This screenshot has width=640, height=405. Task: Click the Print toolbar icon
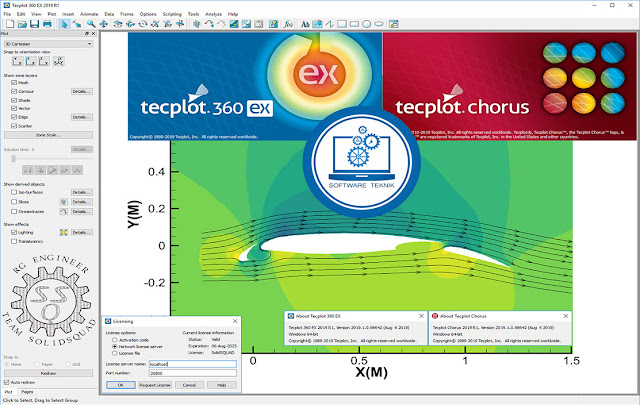[47, 24]
